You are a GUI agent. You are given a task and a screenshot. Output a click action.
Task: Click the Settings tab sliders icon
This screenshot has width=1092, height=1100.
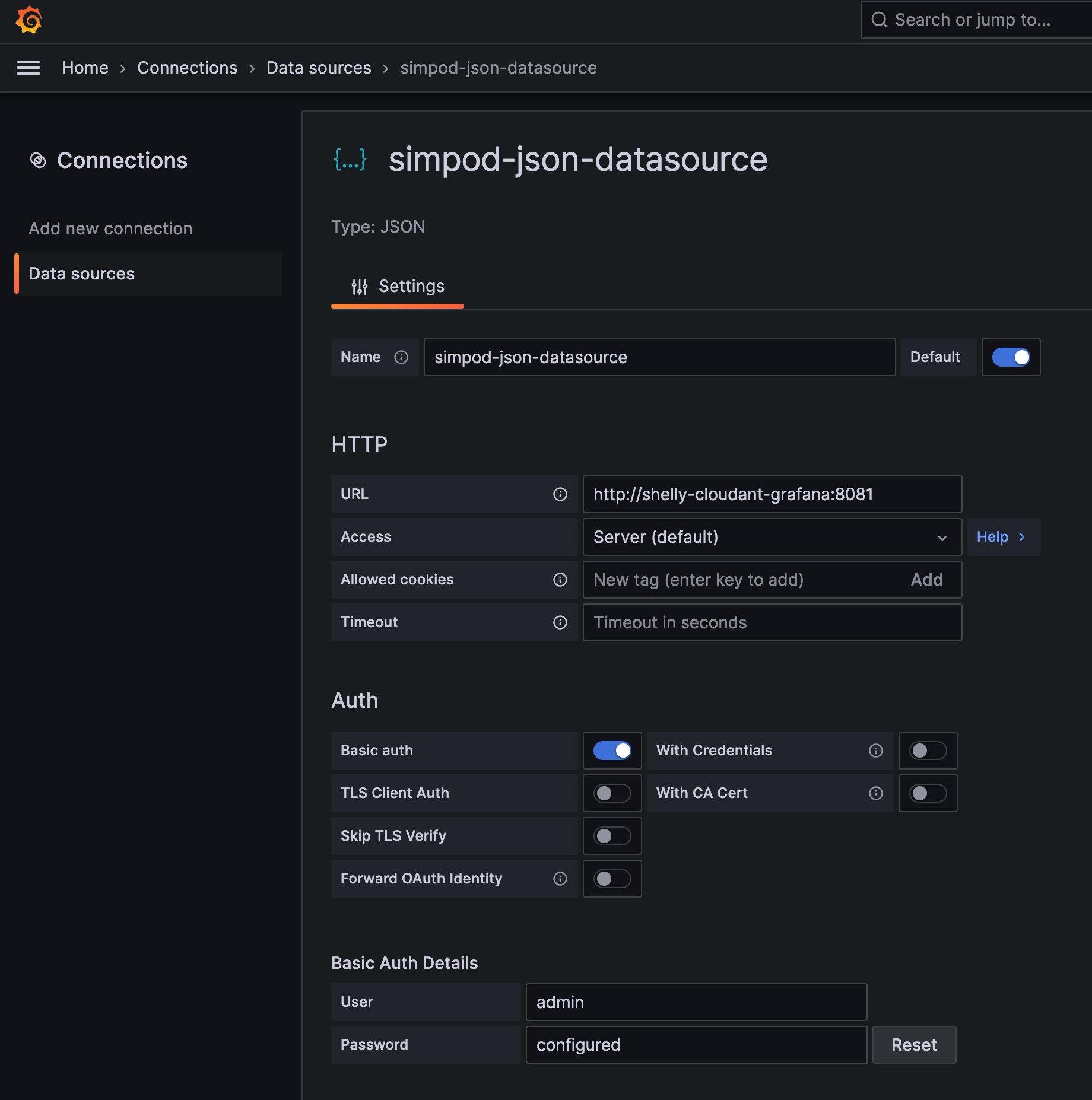359,287
